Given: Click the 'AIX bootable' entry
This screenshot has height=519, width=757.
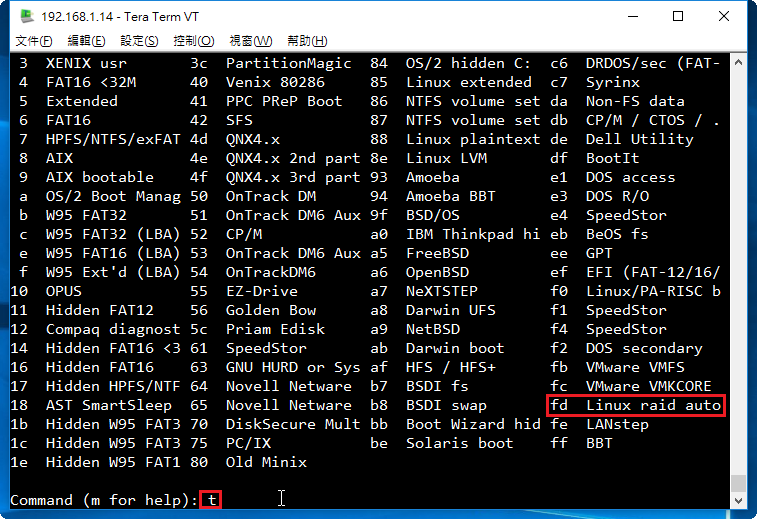Looking at the screenshot, I should click(x=100, y=177).
